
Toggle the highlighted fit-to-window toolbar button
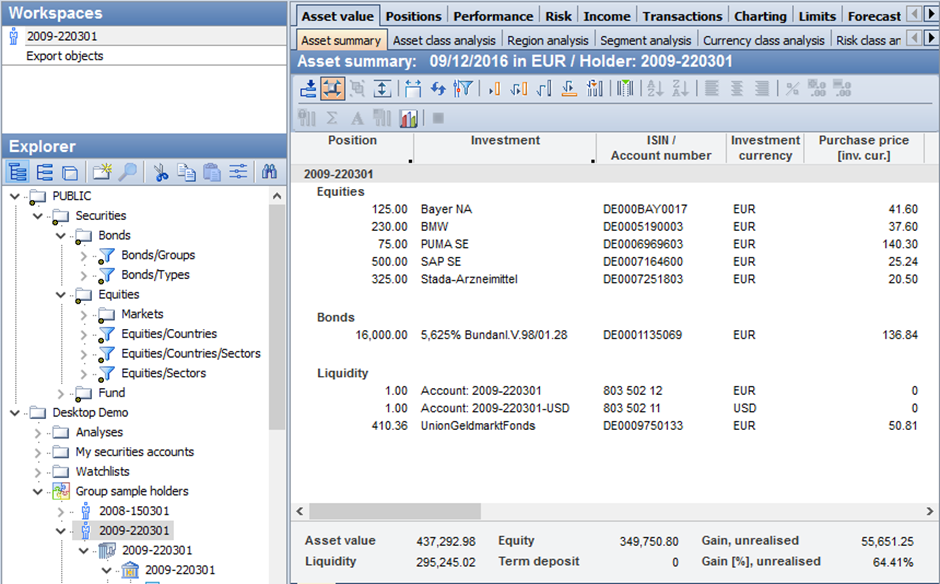(333, 89)
